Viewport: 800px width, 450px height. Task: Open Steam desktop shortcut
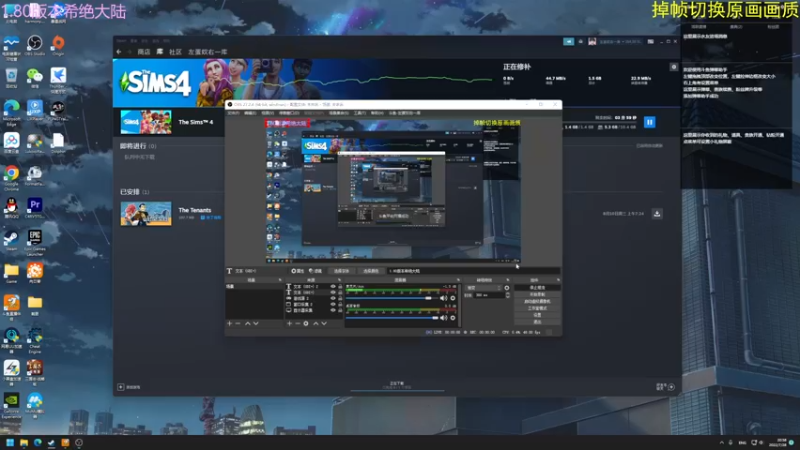pos(11,239)
